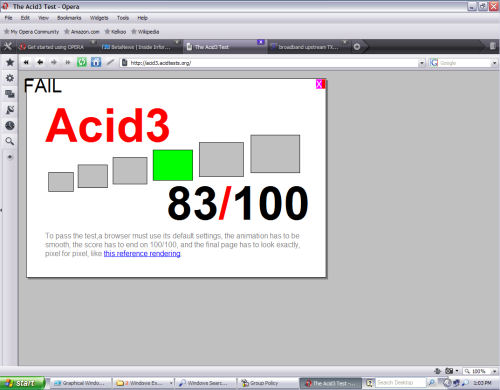Open the Search panel magnifier icon
The width and height of the screenshot is (500, 390).
pyautogui.click(x=10, y=141)
